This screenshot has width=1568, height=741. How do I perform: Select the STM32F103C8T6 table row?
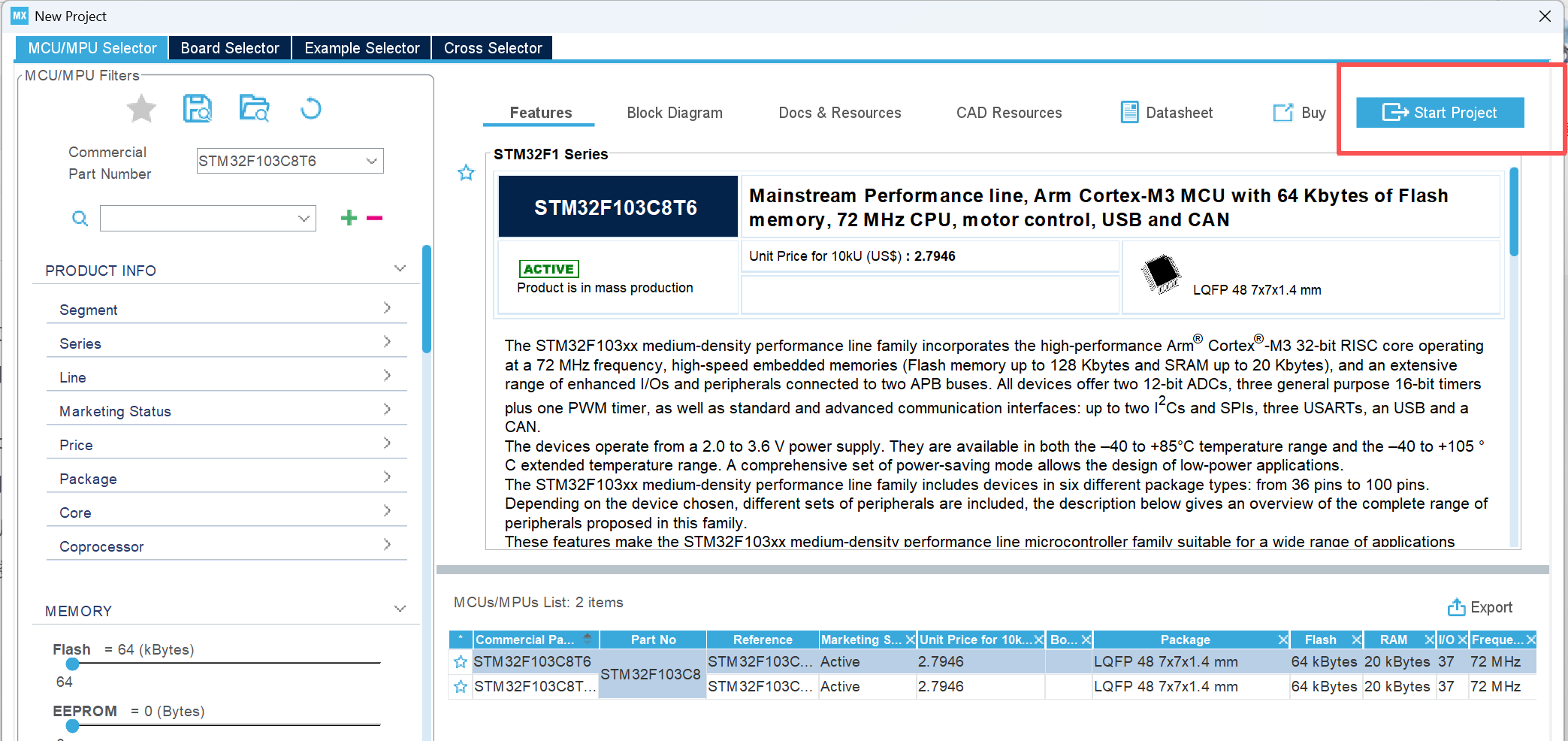[x=992, y=662]
